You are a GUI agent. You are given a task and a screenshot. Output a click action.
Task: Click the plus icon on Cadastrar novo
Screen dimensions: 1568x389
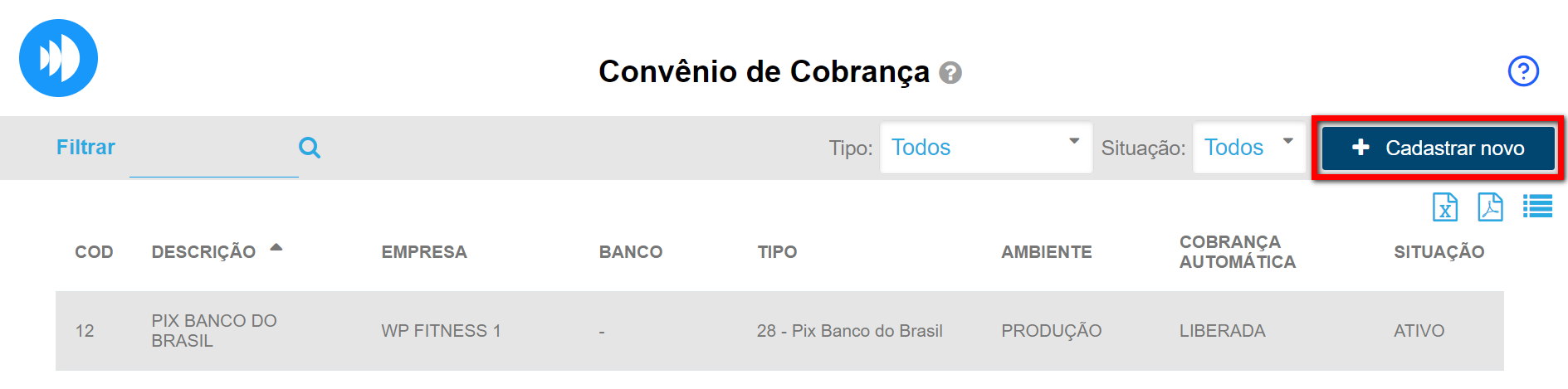coord(1360,148)
